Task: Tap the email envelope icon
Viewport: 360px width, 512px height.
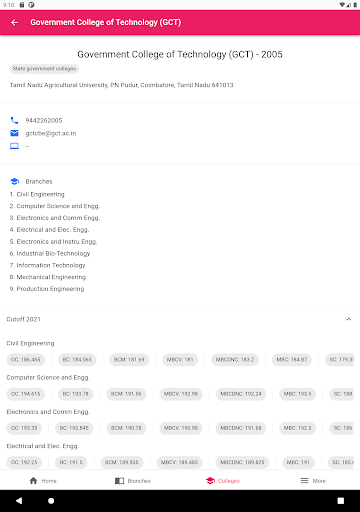Action: point(14,133)
